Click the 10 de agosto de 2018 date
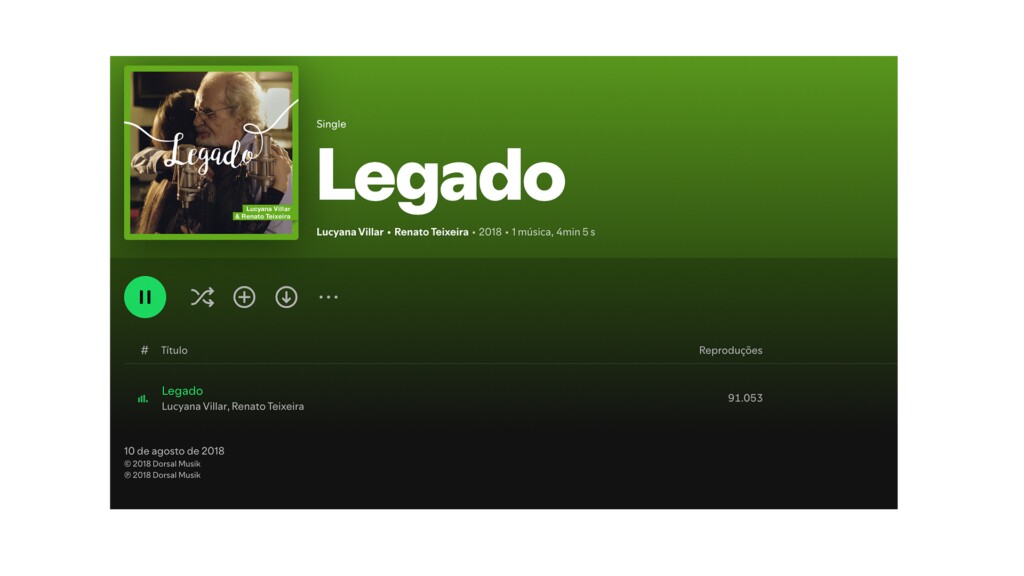The height and width of the screenshot is (576, 1024). [174, 451]
